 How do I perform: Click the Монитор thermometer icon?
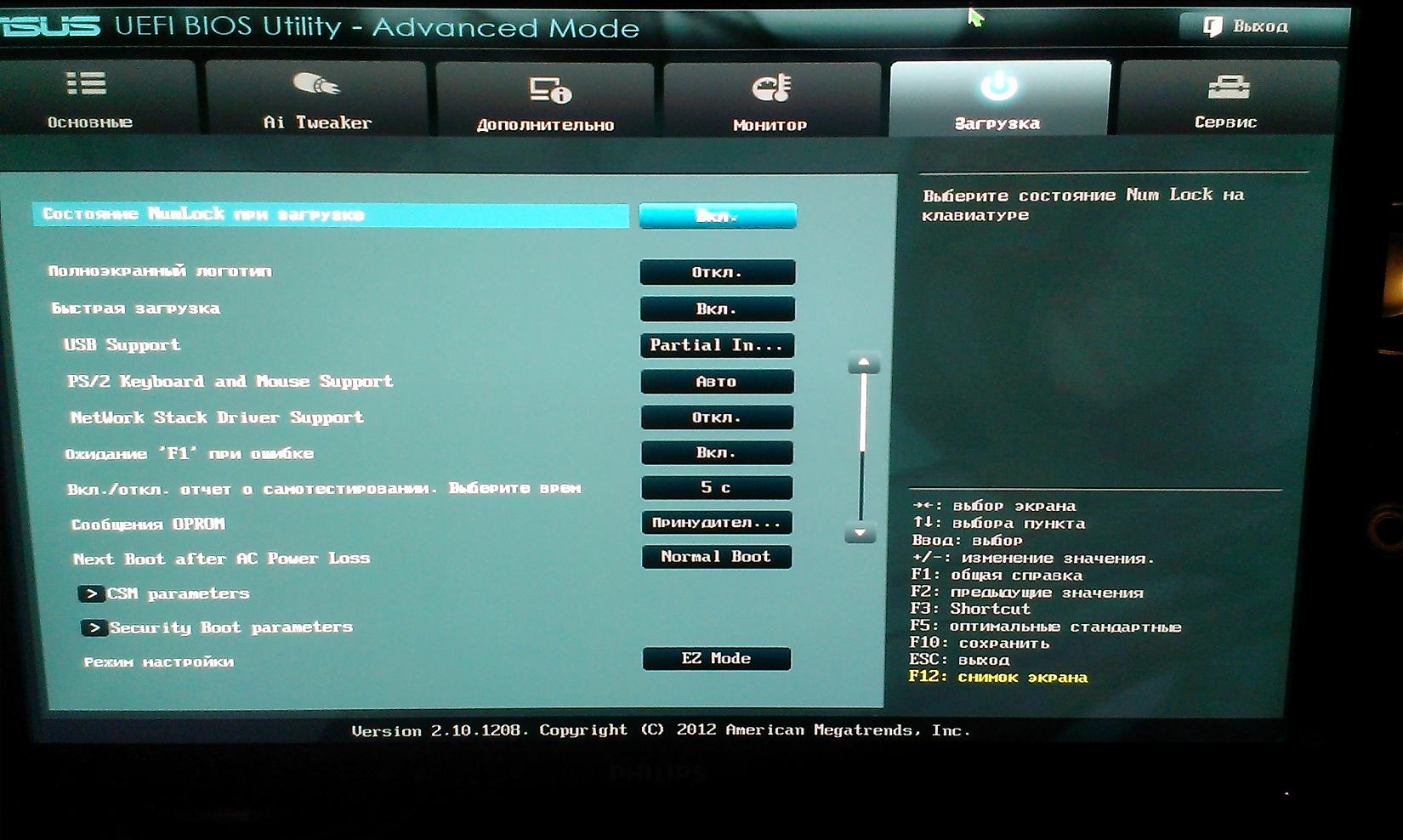(771, 88)
